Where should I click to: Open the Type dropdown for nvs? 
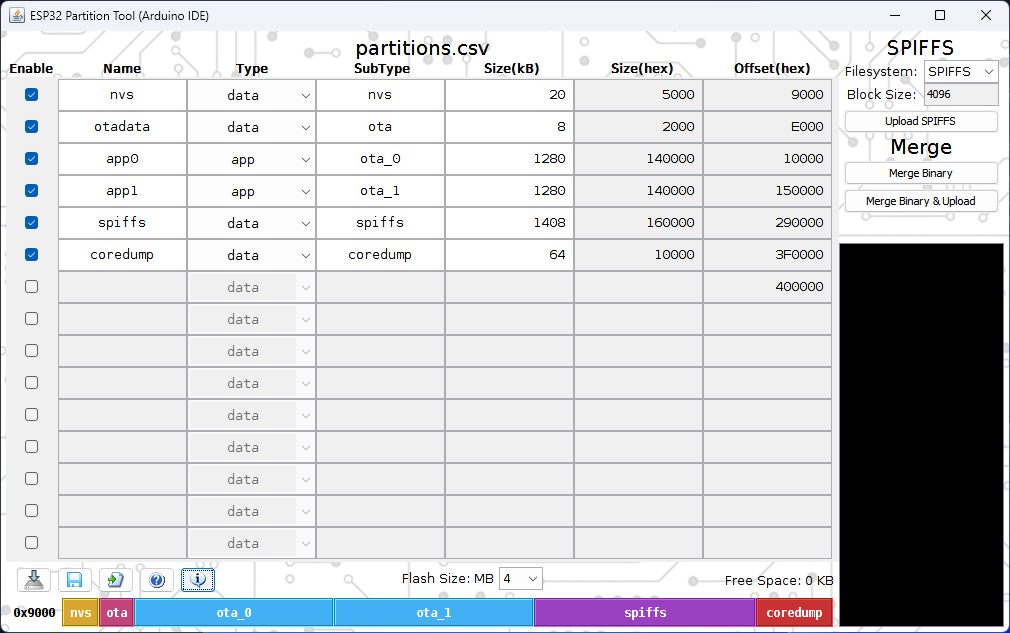(251, 95)
